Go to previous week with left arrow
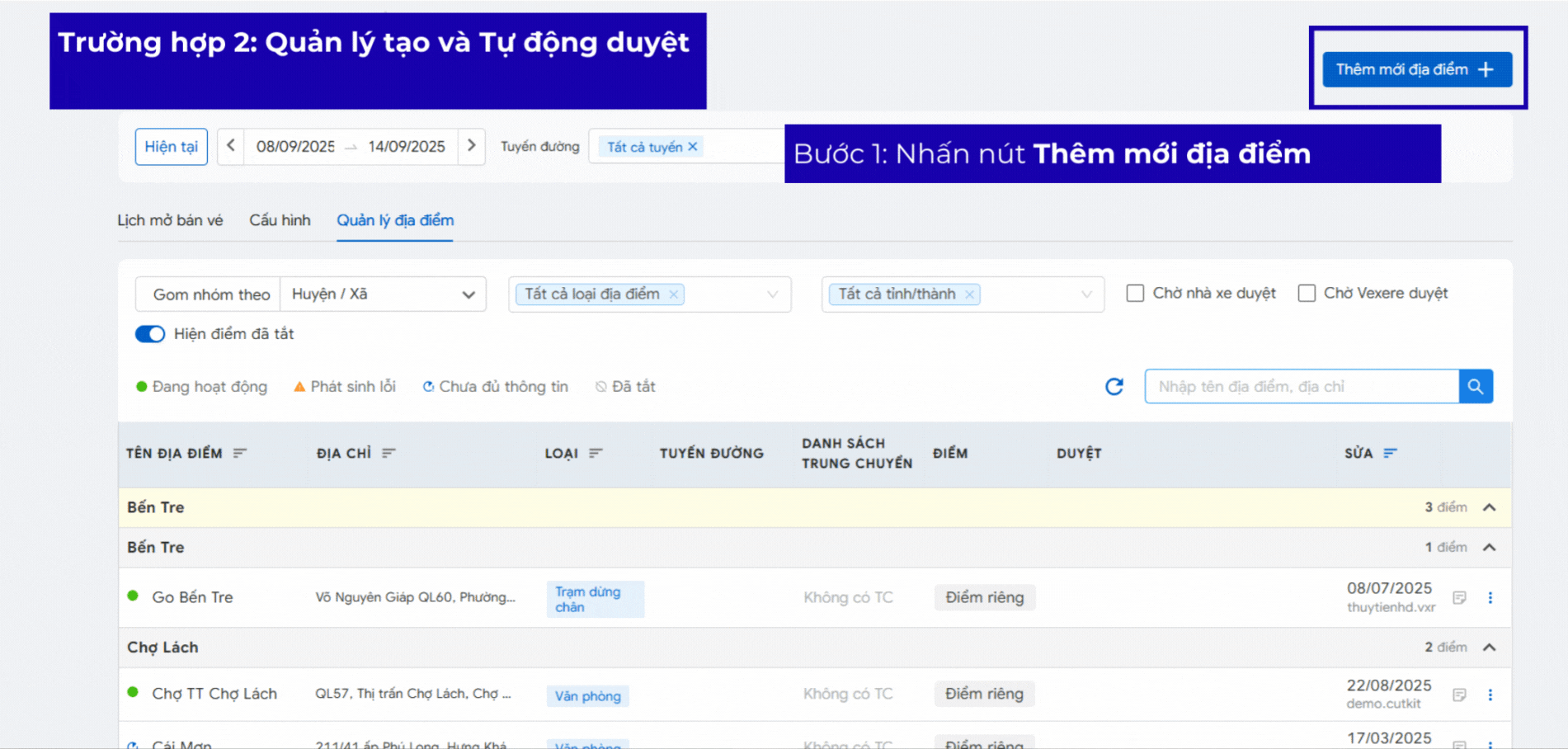The image size is (1568, 749). pos(231,146)
